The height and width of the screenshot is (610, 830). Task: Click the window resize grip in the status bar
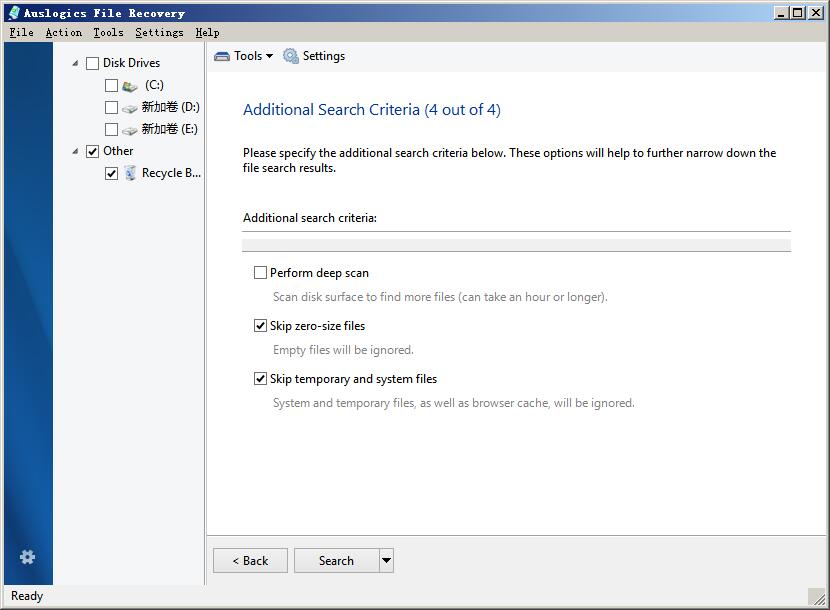(818, 597)
